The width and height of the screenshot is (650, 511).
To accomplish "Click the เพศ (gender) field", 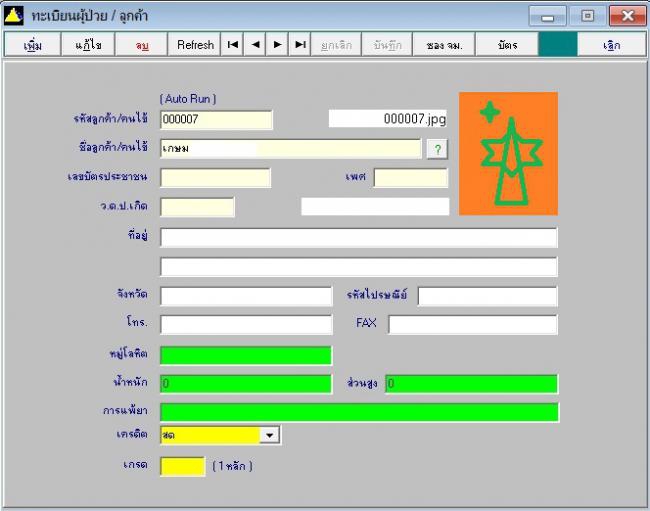I will [411, 178].
